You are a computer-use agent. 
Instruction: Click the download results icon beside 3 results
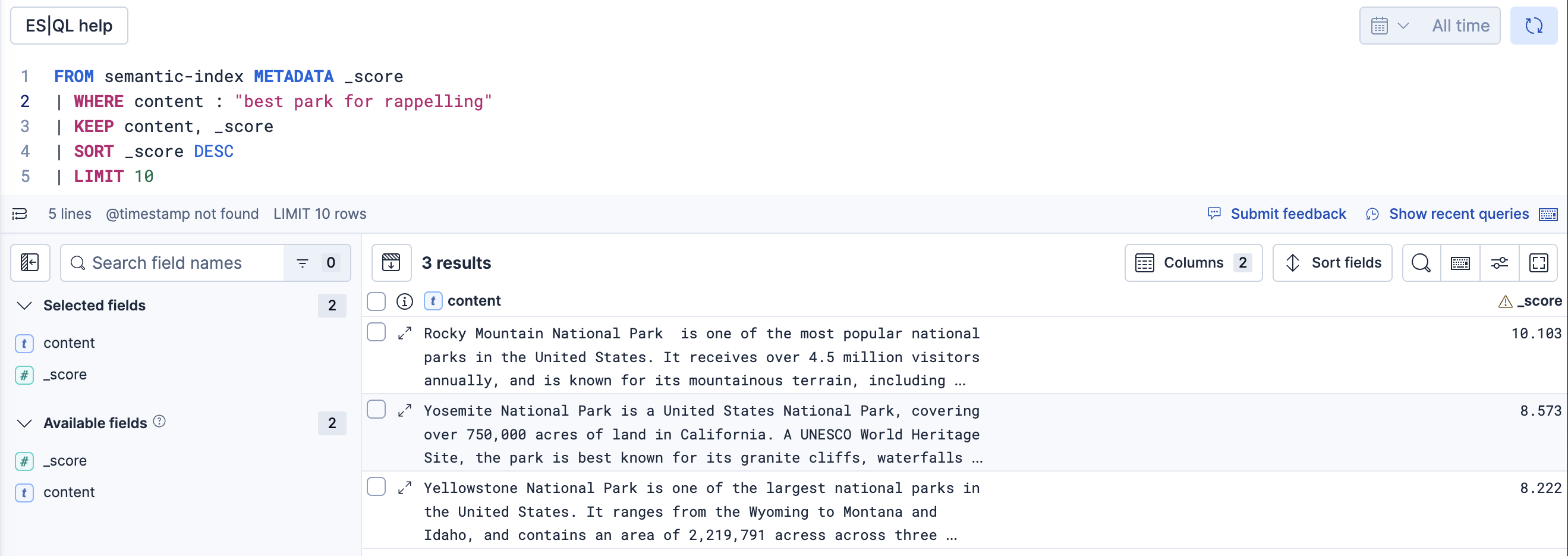(x=391, y=262)
